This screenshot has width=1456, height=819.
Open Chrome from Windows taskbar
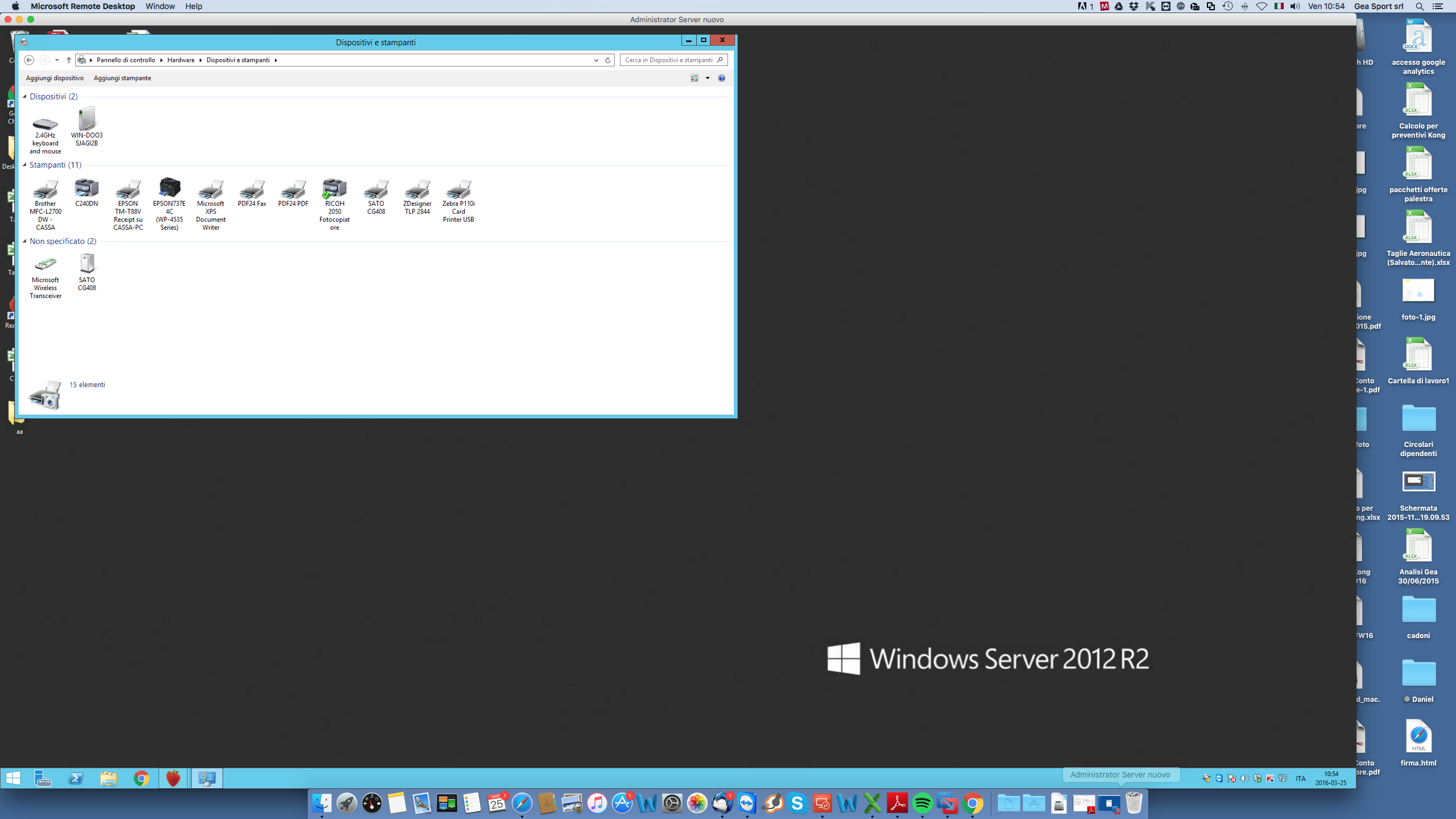[x=141, y=778]
